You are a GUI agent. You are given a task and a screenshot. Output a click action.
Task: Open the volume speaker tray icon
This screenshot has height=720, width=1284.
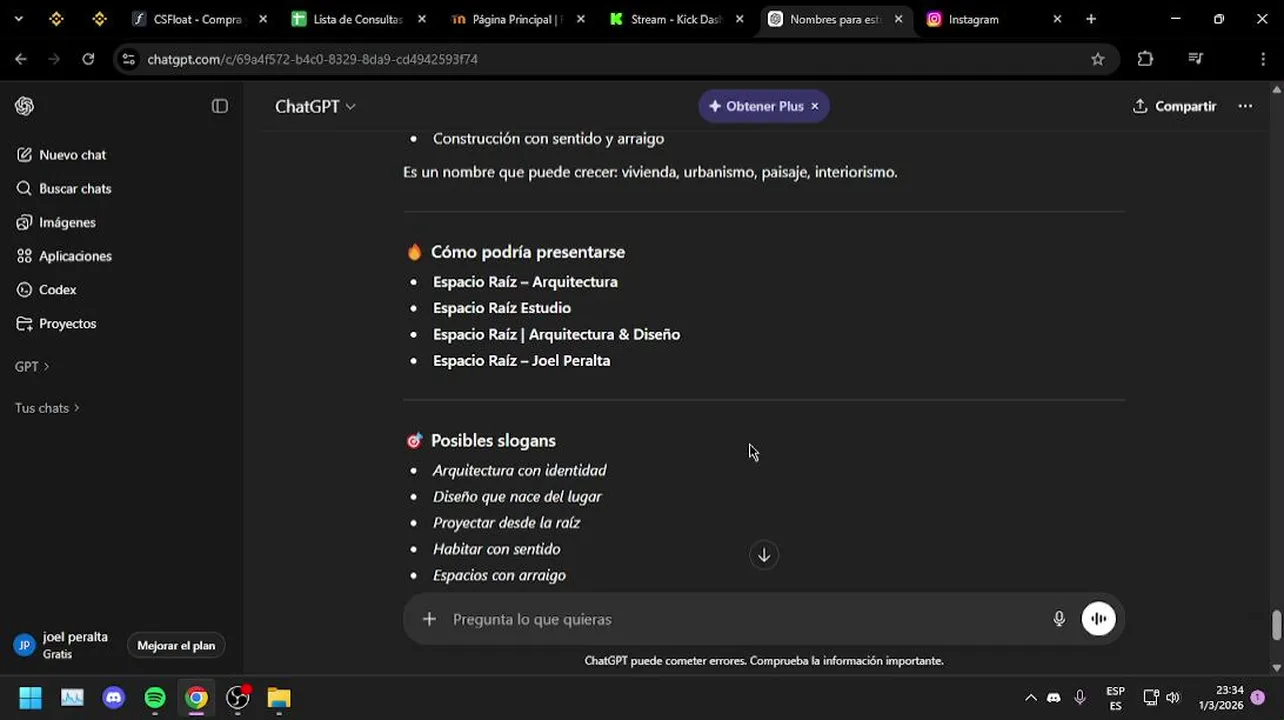coord(1173,698)
